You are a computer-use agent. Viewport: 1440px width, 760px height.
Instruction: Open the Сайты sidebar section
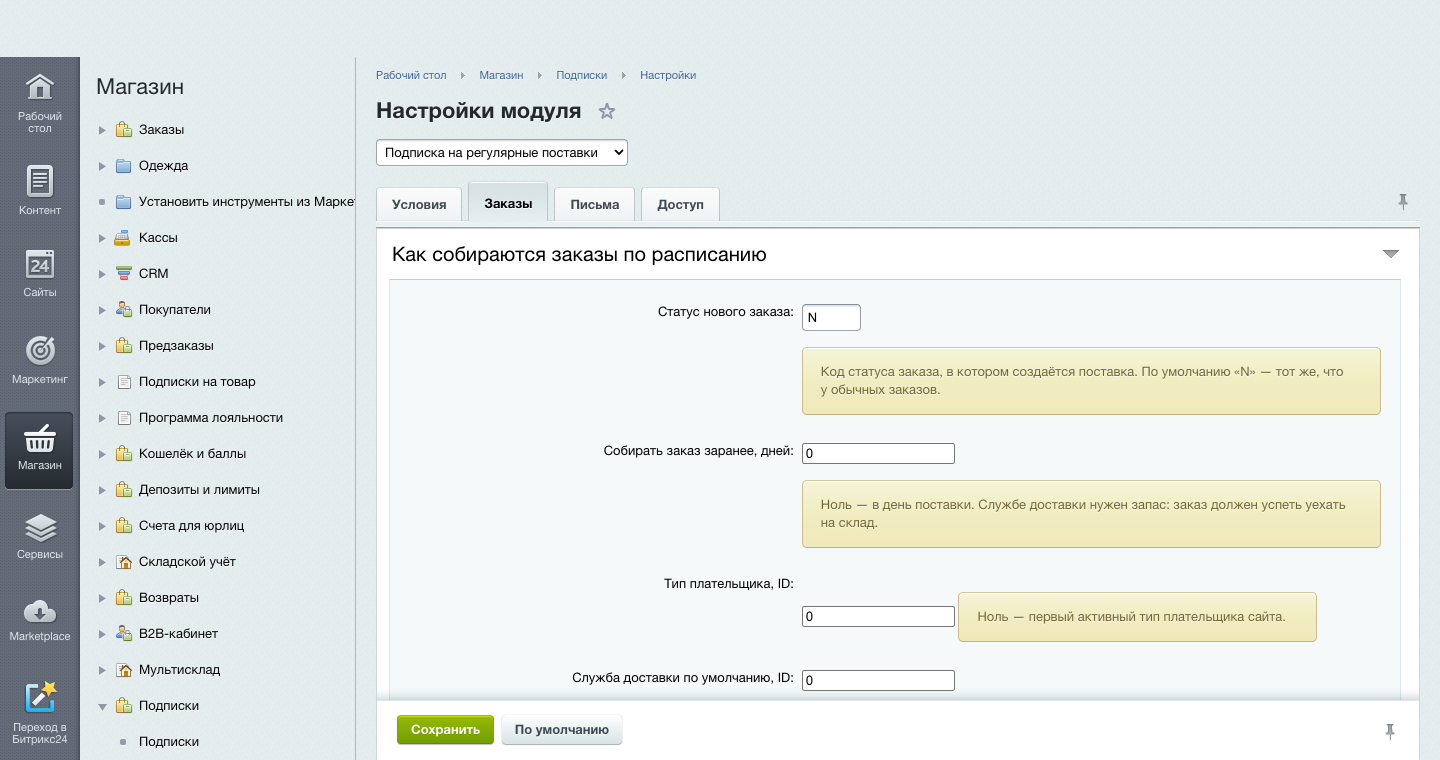coord(39,272)
